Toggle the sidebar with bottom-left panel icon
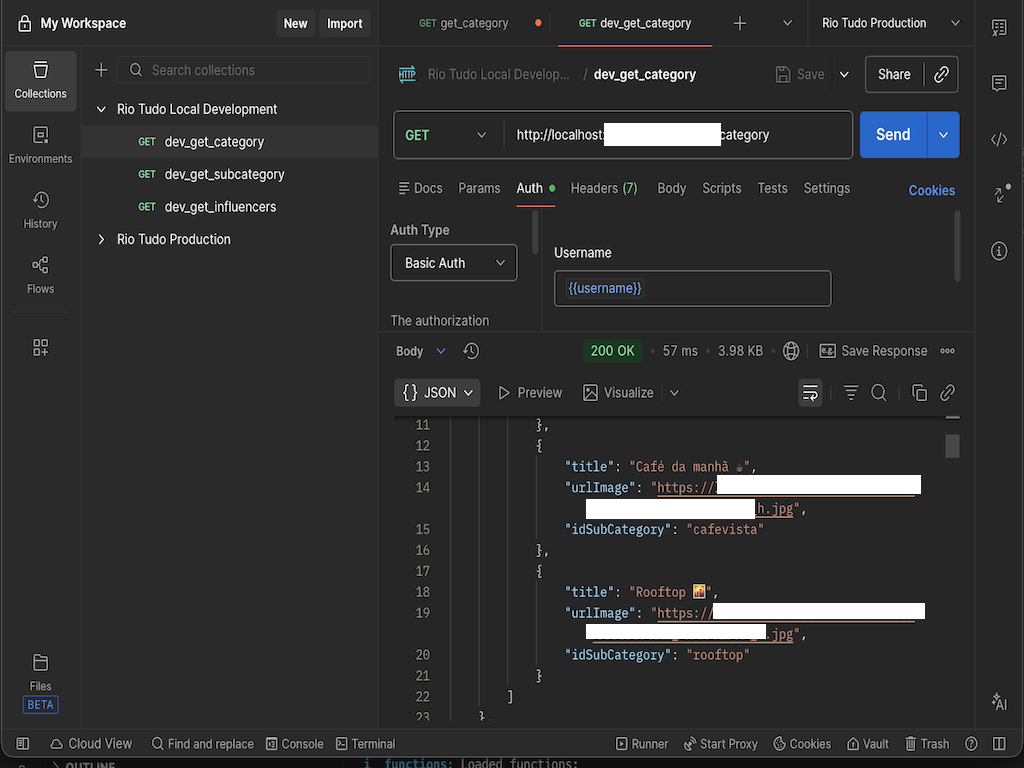 tap(23, 744)
